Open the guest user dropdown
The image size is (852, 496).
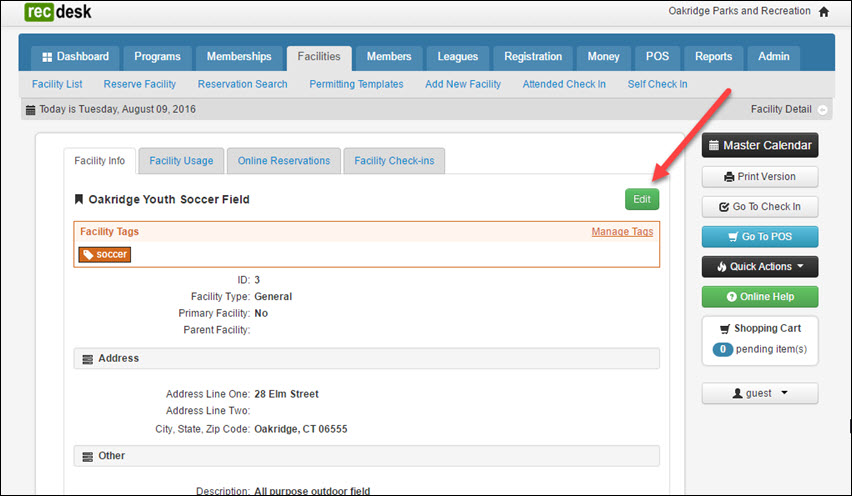click(760, 393)
